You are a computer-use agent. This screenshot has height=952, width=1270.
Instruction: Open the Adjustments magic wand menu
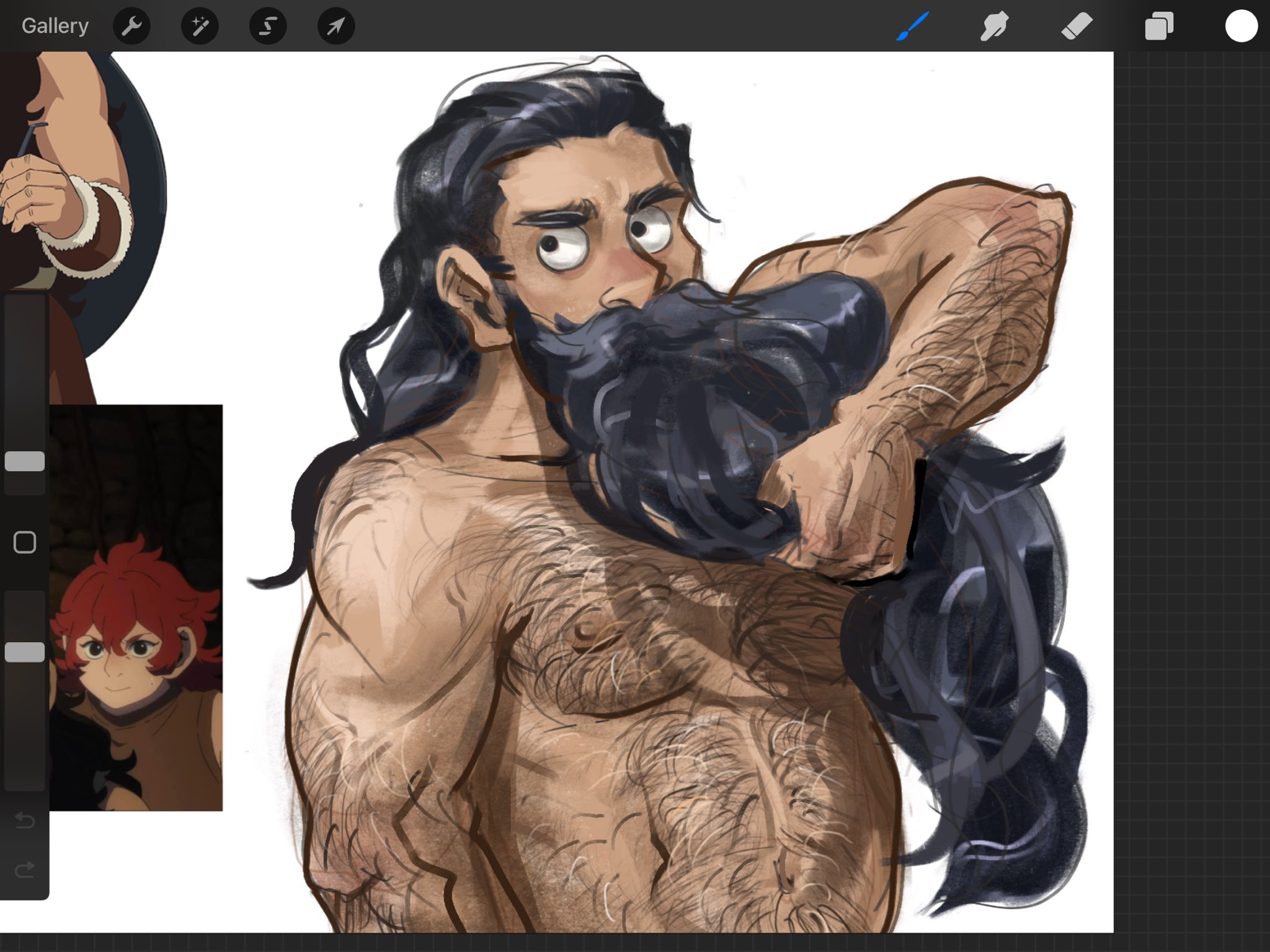click(200, 26)
